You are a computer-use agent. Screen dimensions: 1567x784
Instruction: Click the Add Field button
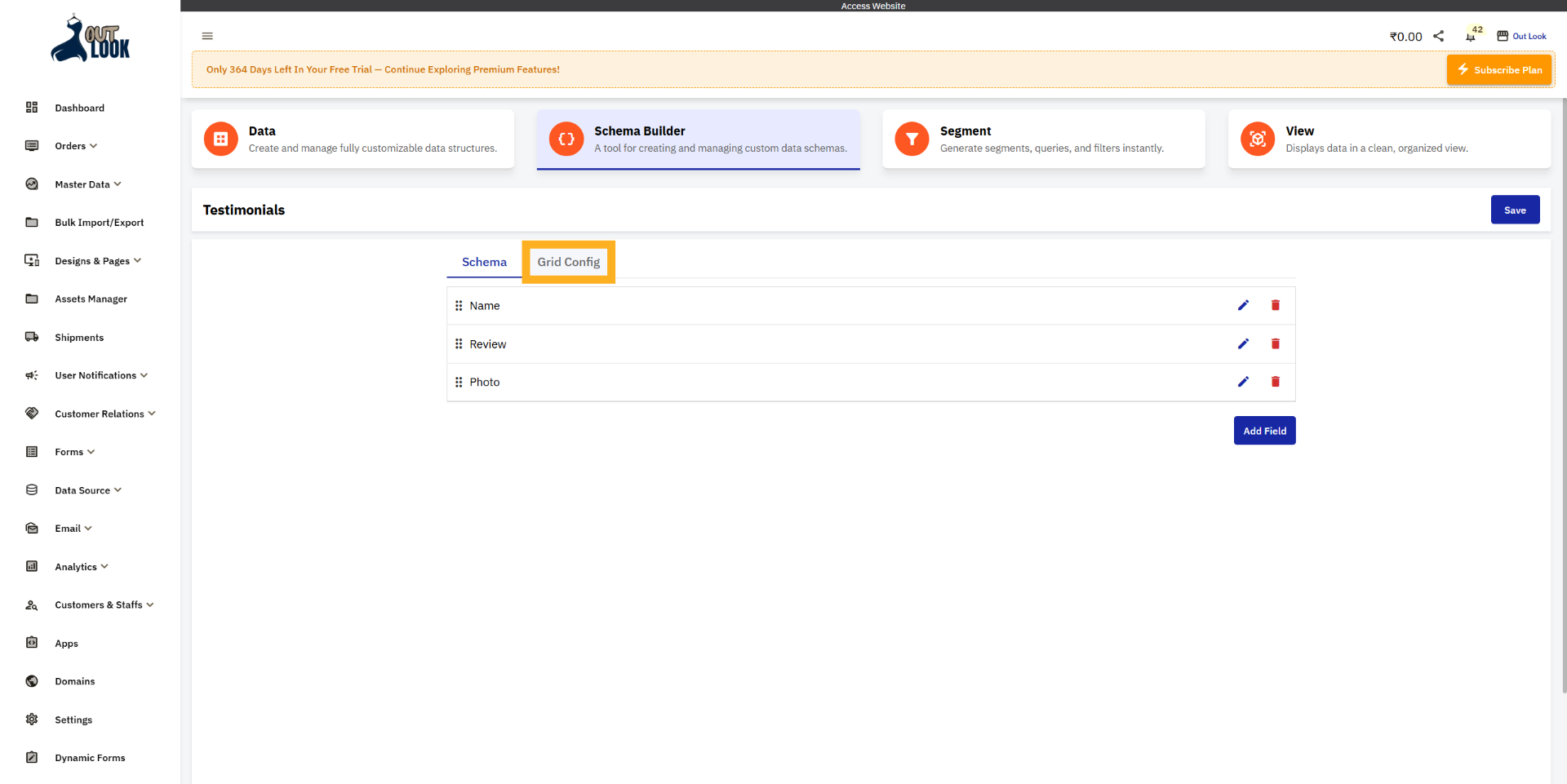click(1264, 431)
